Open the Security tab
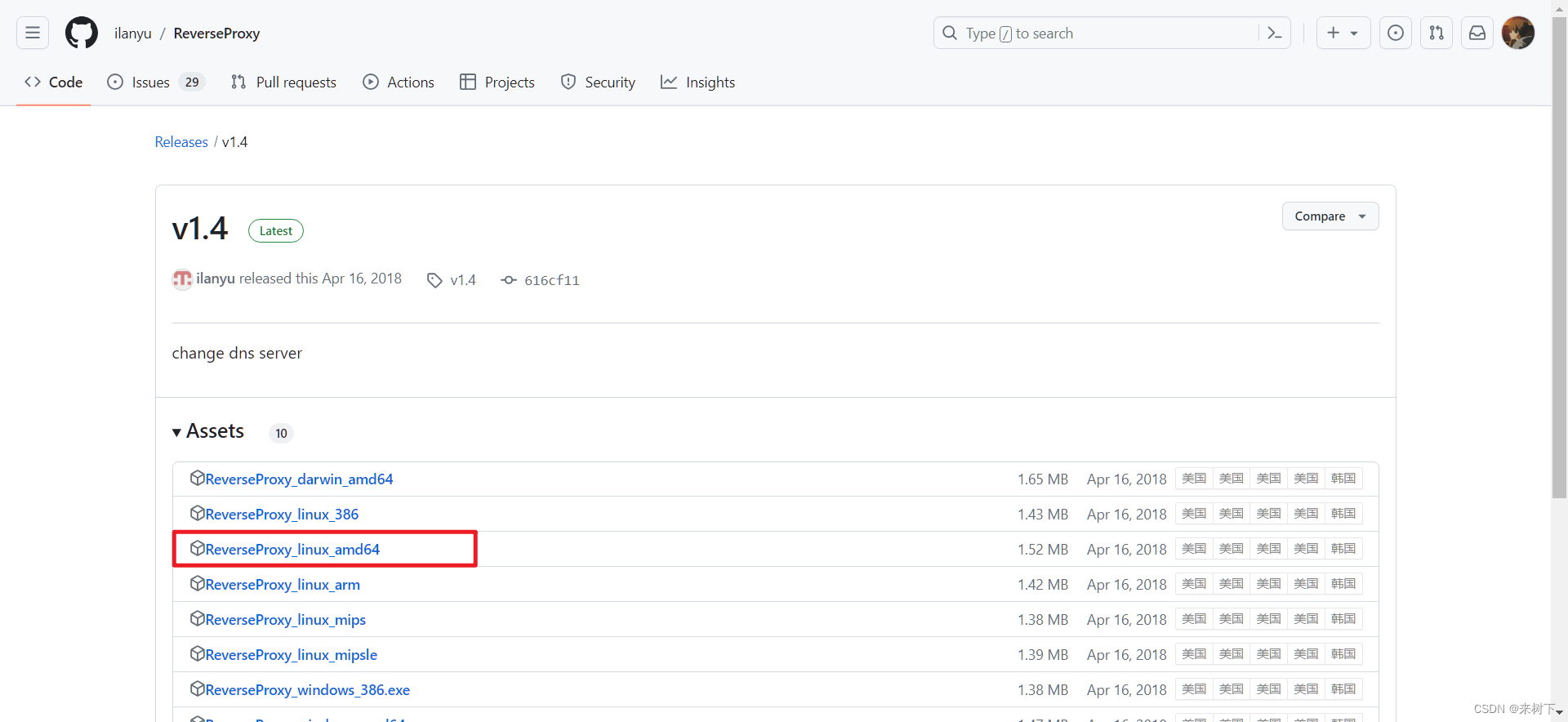Viewport: 1568px width, 722px height. tap(598, 82)
